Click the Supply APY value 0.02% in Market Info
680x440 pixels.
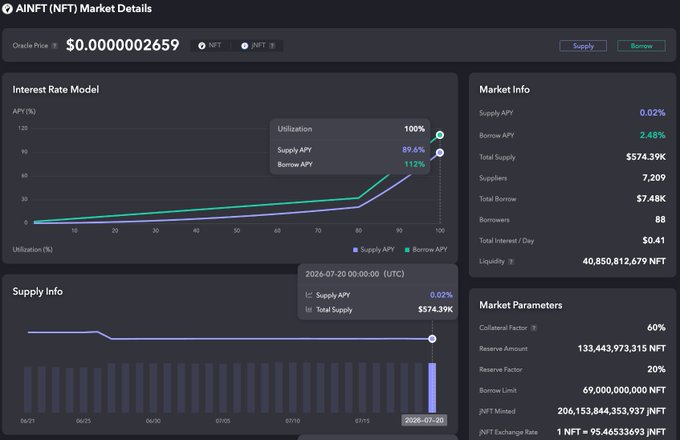click(652, 113)
